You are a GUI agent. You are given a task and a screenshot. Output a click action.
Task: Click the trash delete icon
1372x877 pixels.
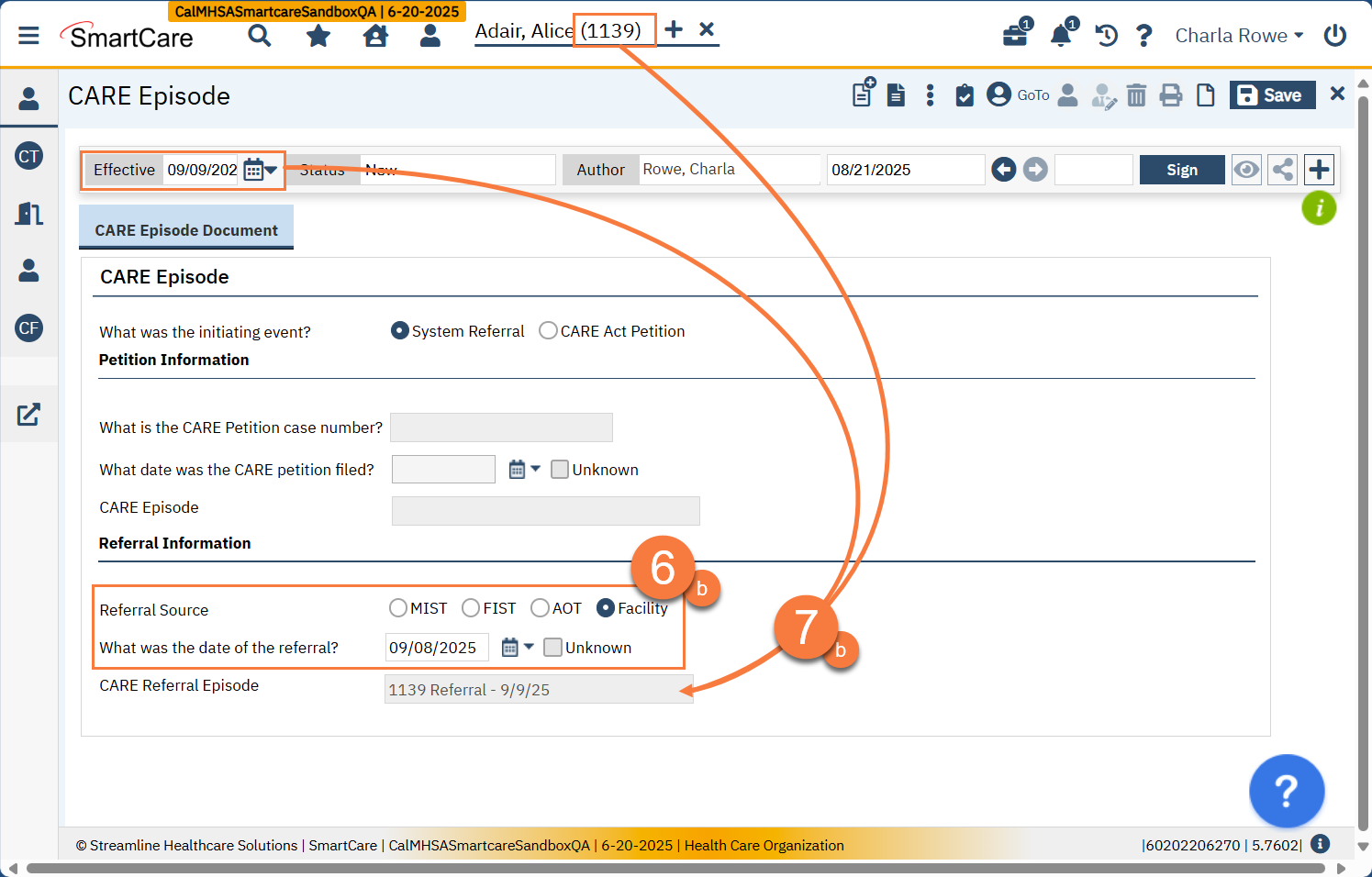(x=1136, y=95)
